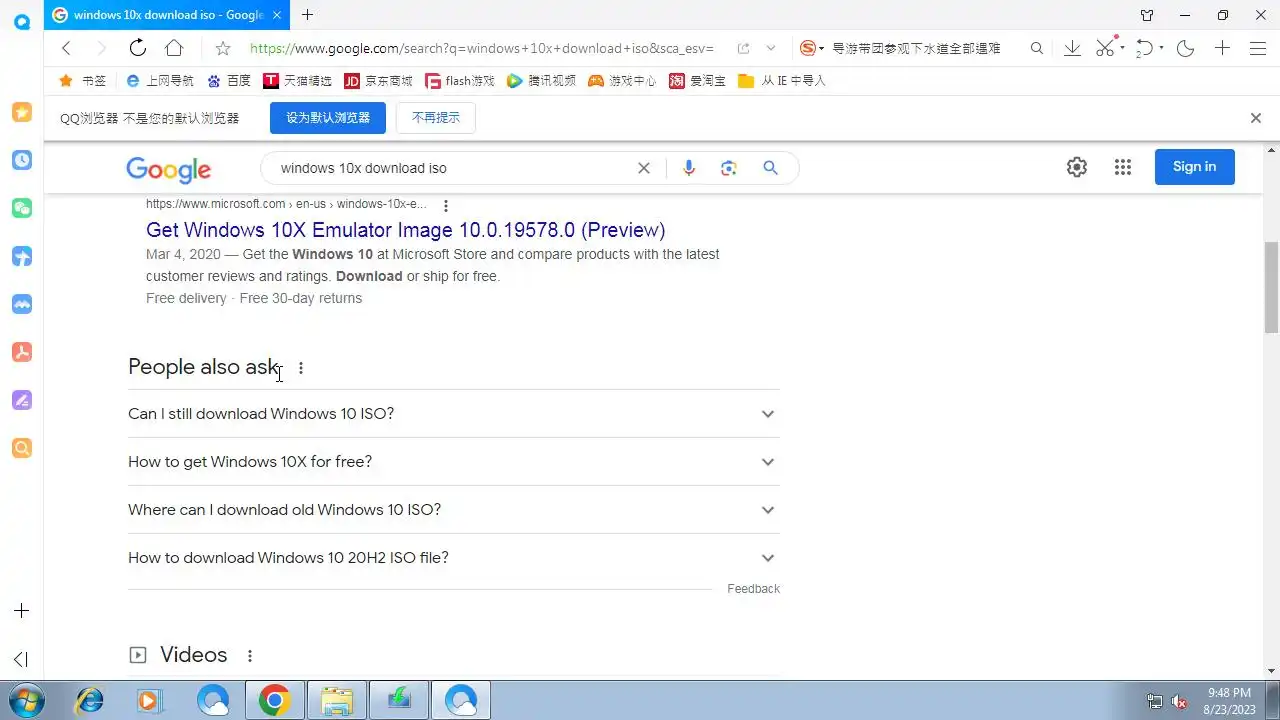Viewport: 1280px width, 720px height.
Task: Bookmark the page with the star icon
Action: point(223,48)
